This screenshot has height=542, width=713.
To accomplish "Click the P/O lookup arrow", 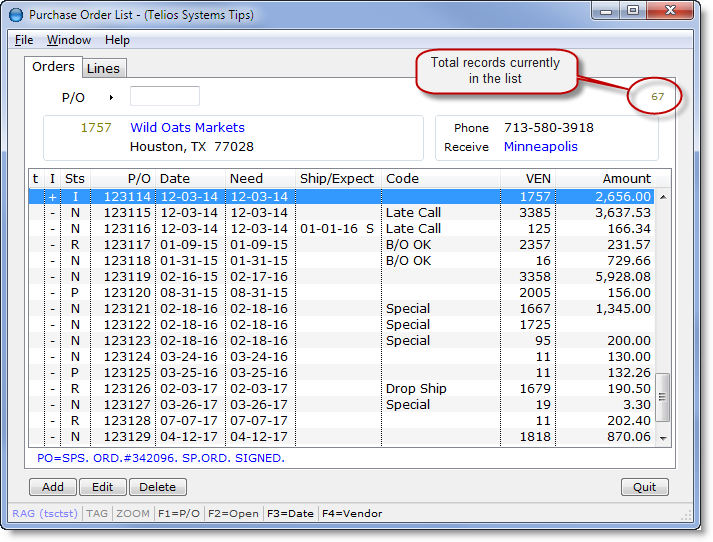I will tap(111, 97).
